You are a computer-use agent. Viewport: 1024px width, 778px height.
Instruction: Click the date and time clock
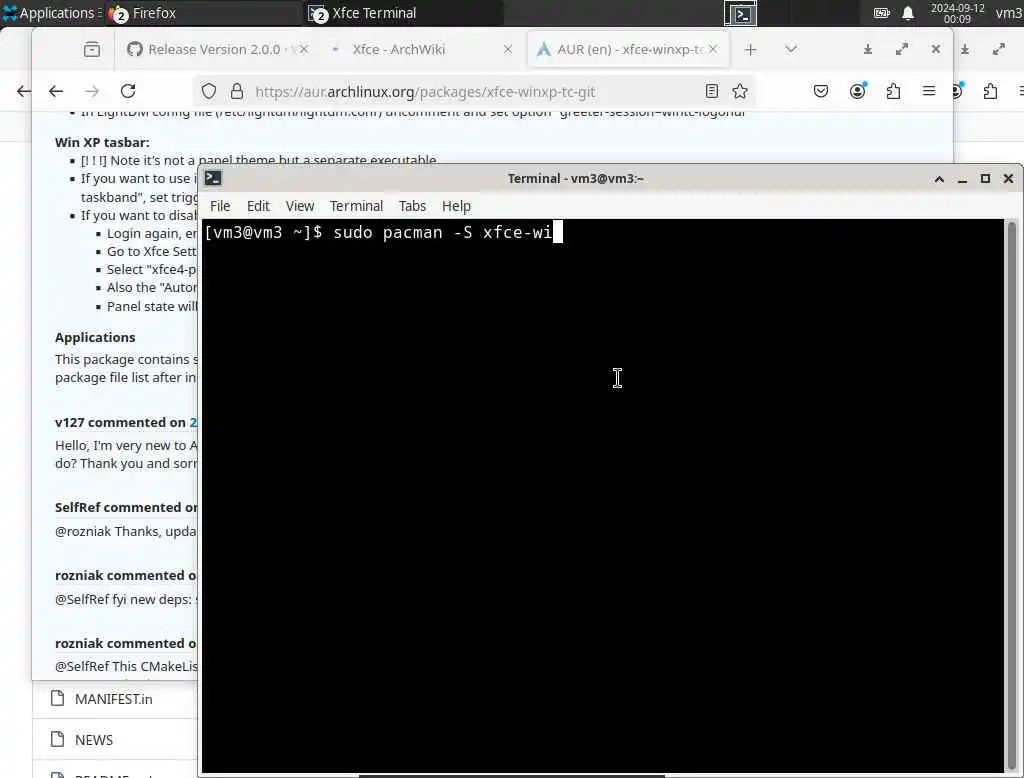957,13
